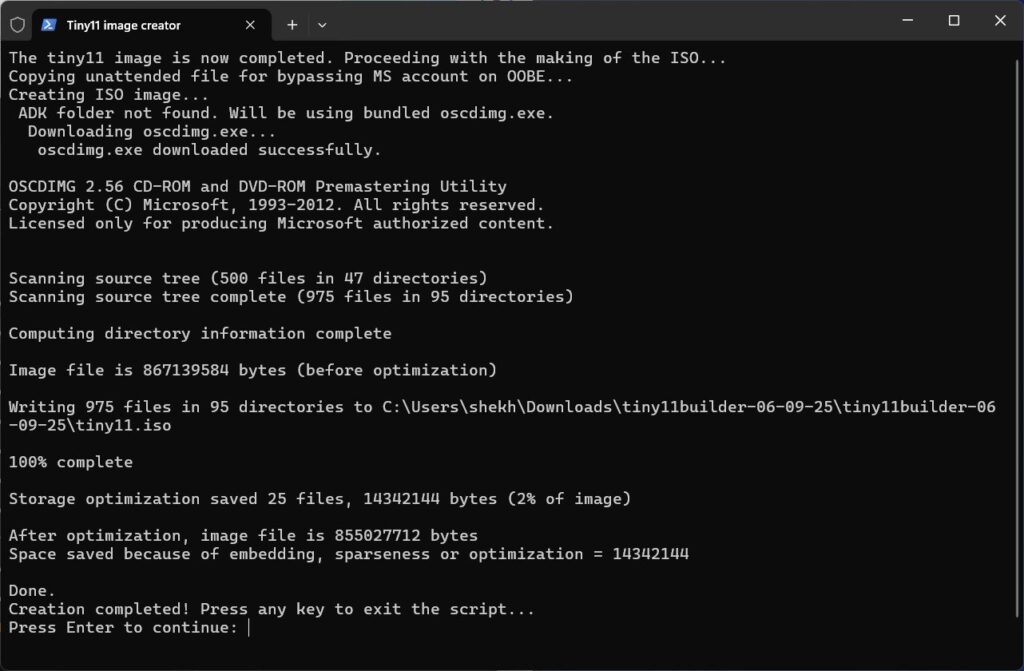Open a new terminal tab with the plus icon
This screenshot has height=671, width=1024.
click(289, 25)
